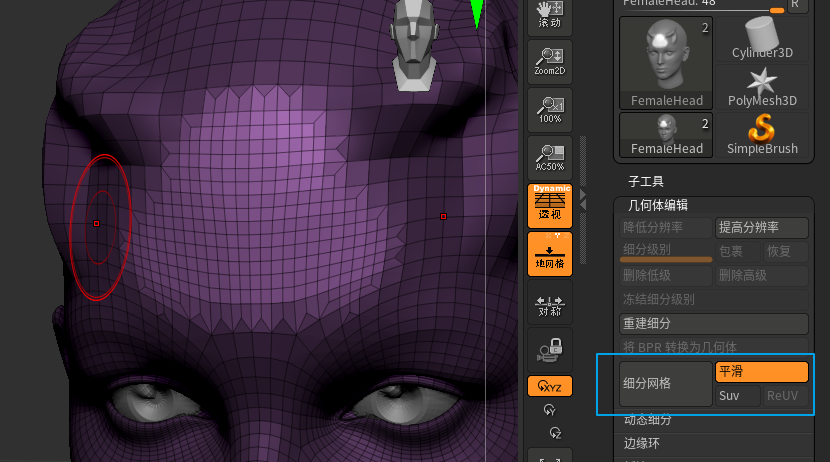Click 冻结细分级别 freeze subdivision levels
Viewport: 830px width, 462px height.
pos(714,300)
